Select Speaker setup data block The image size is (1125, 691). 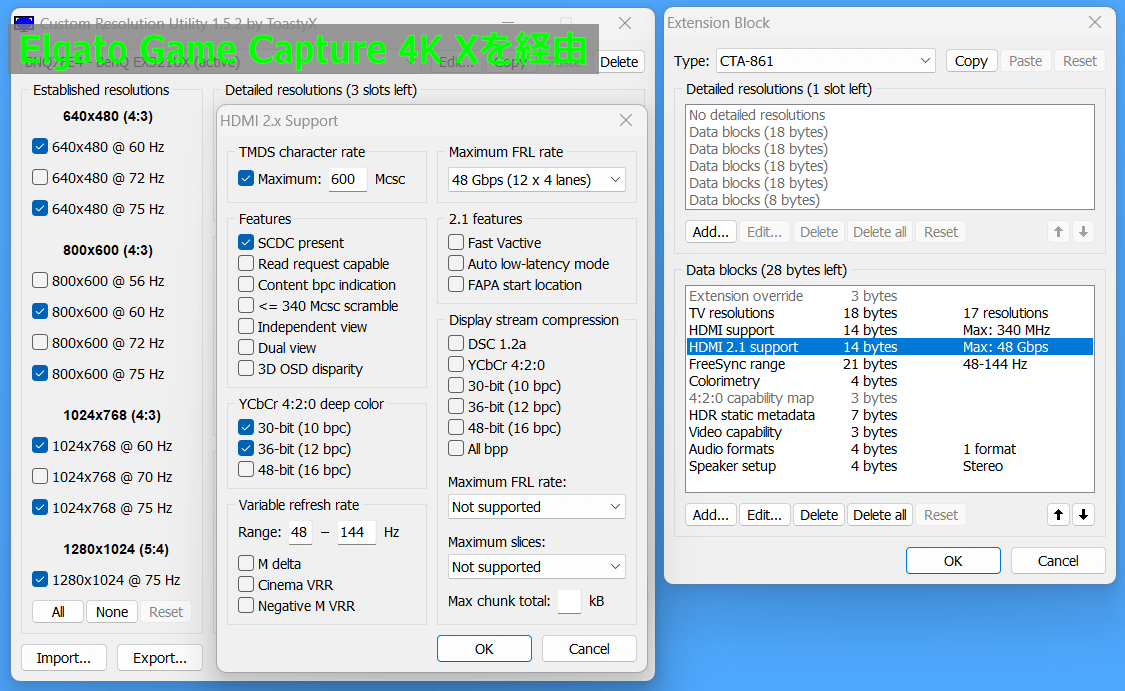point(890,466)
